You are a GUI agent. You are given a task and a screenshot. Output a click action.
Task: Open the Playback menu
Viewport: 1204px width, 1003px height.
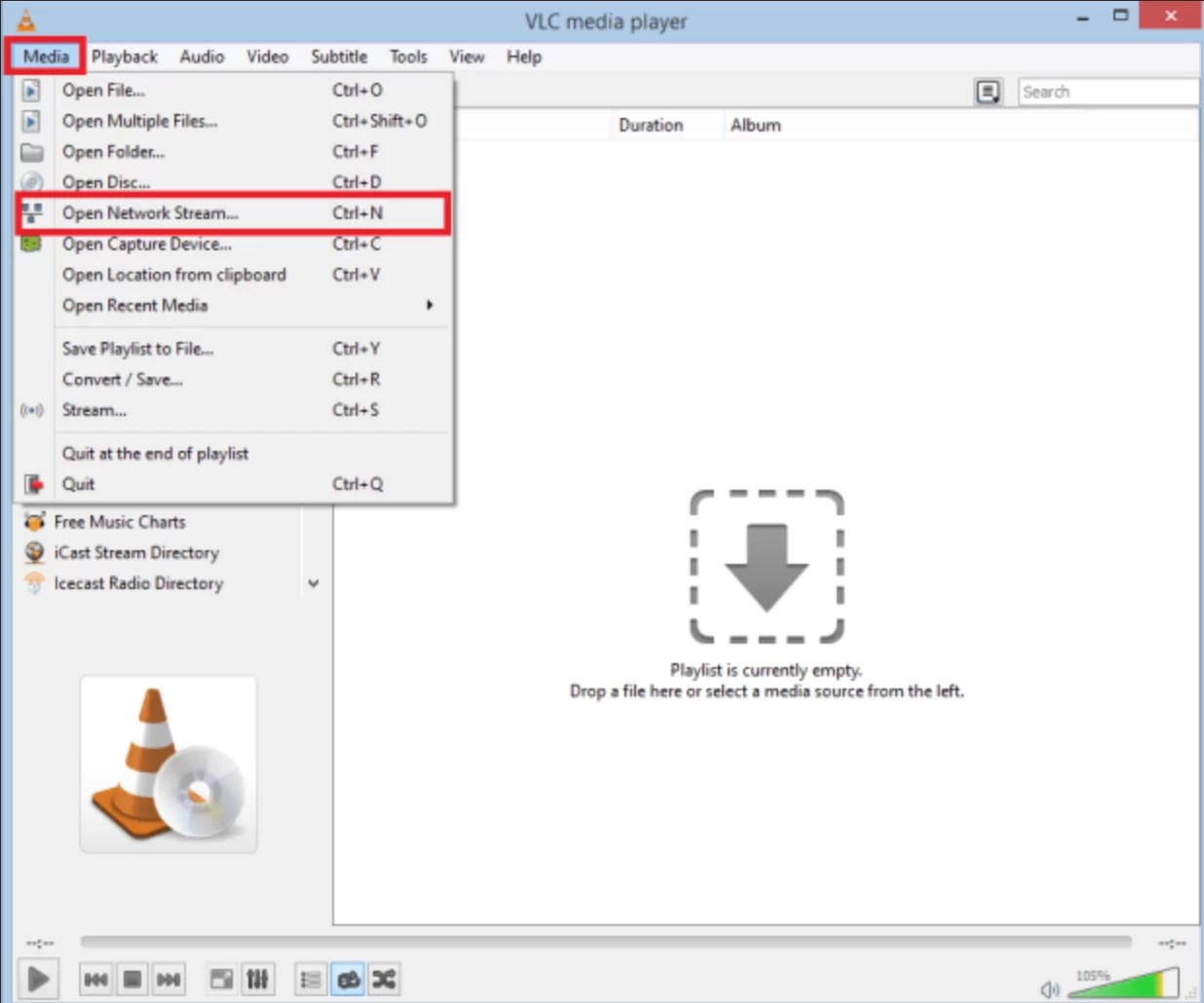(x=124, y=56)
